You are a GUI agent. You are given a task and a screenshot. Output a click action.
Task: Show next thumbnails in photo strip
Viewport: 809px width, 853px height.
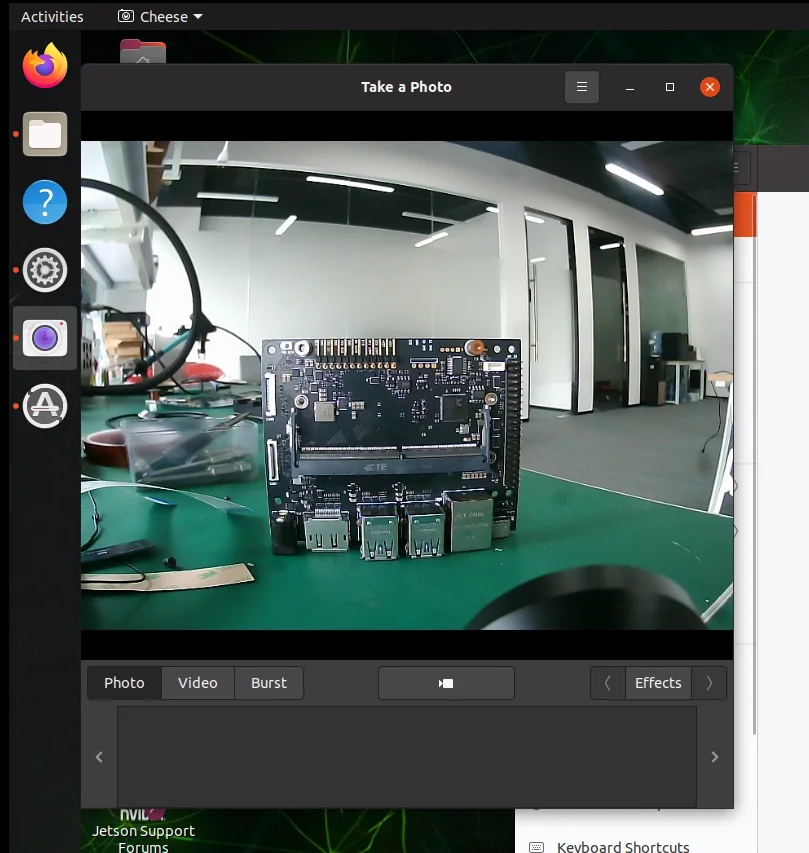pyautogui.click(x=715, y=757)
